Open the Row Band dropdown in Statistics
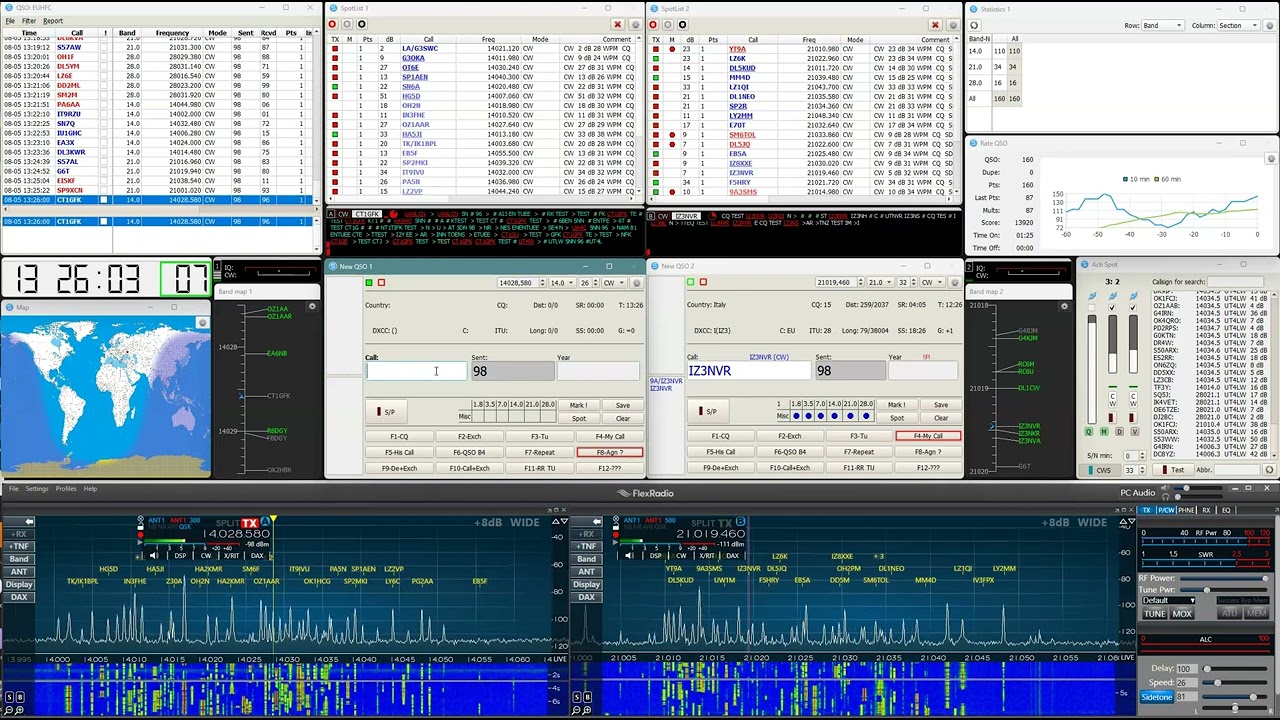This screenshot has height=720, width=1280. coord(1163,26)
